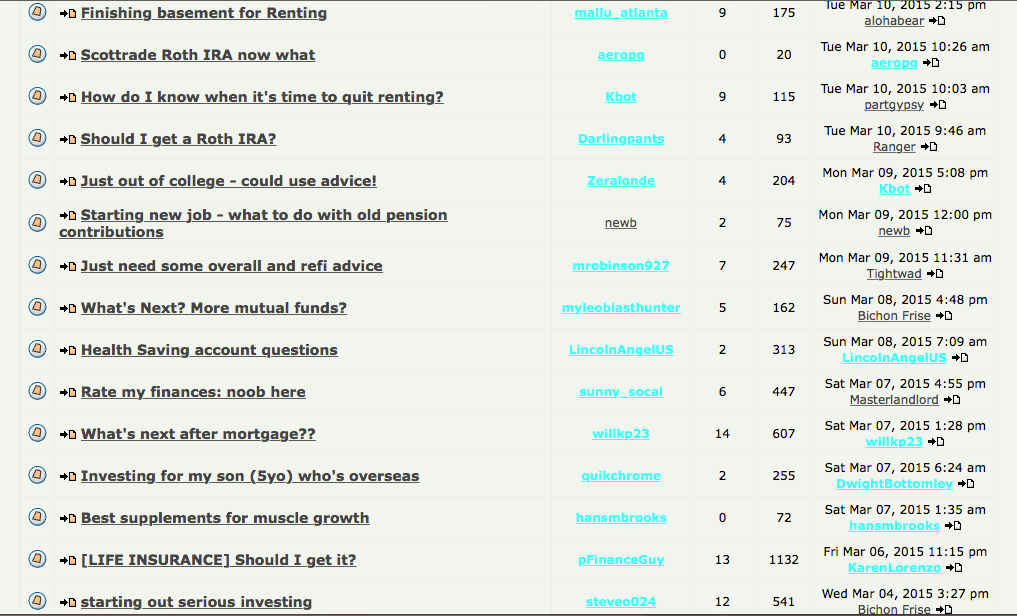The width and height of the screenshot is (1017, 616).
Task: Open 'How do I know when it's time to quit renting?'
Action: 262,97
